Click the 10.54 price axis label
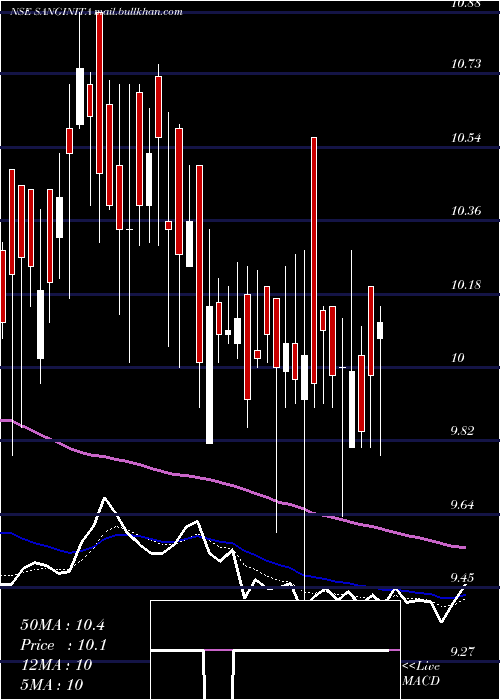The height and width of the screenshot is (700, 500). point(466,138)
